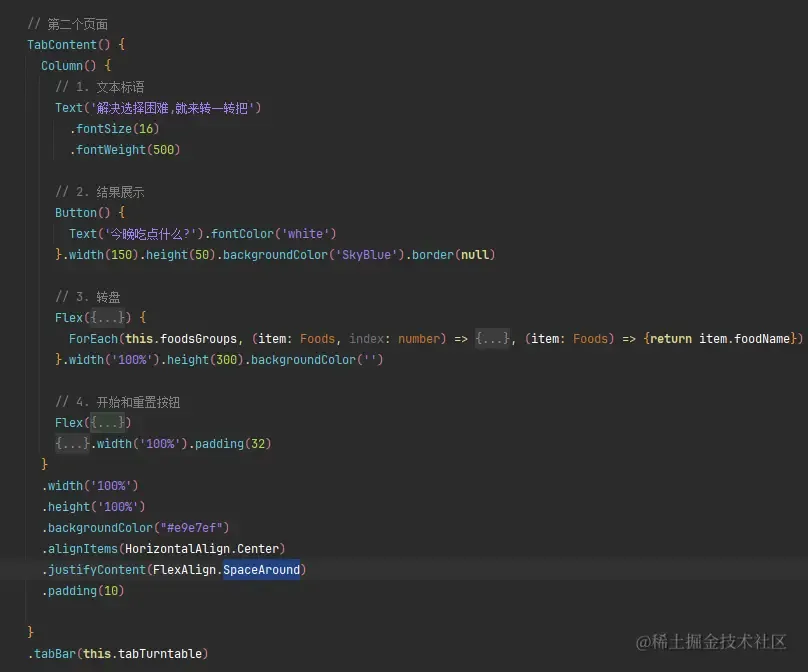Click the ForEach keyword
The width and height of the screenshot is (808, 672).
(93, 339)
